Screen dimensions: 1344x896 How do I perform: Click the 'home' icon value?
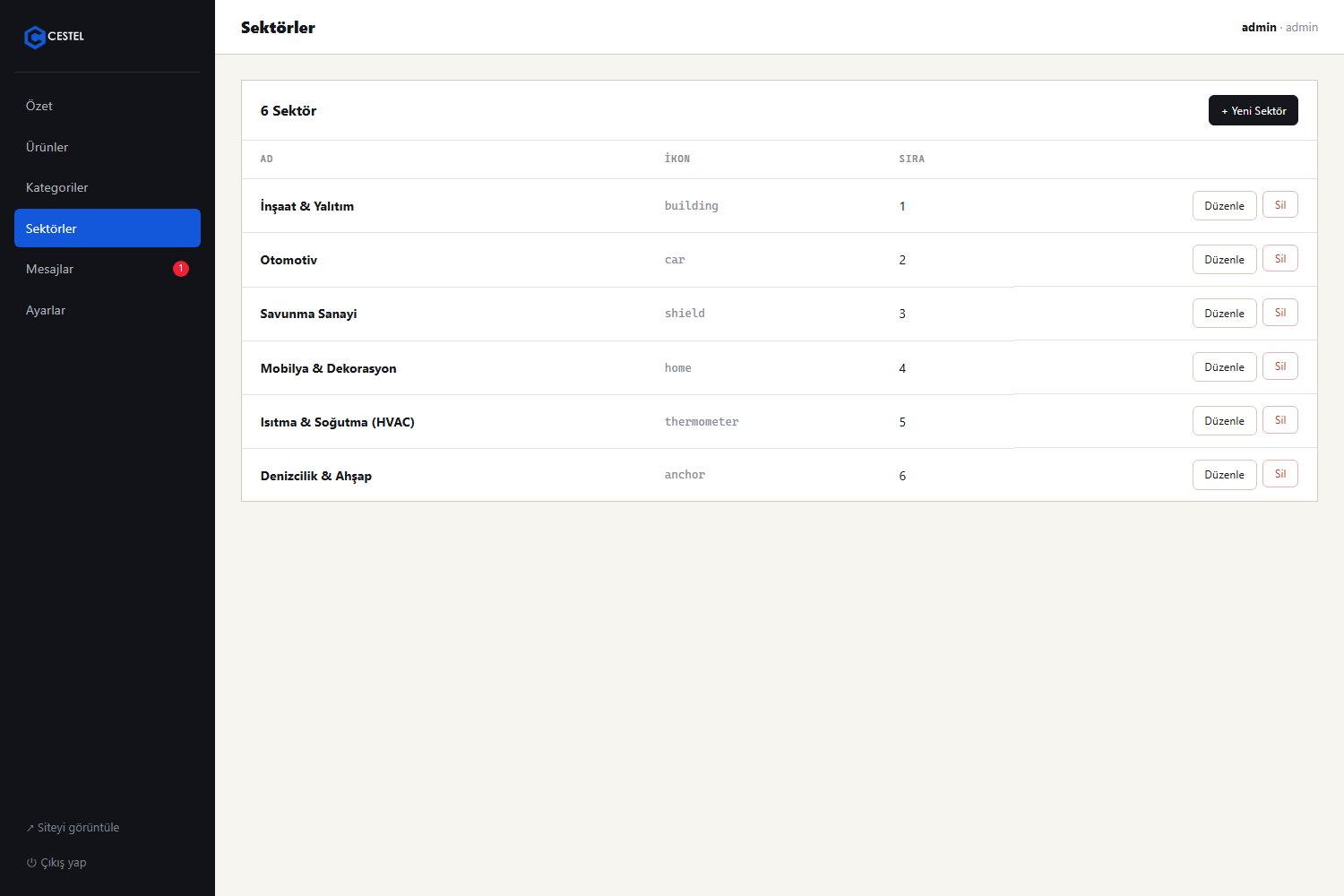coord(678,368)
